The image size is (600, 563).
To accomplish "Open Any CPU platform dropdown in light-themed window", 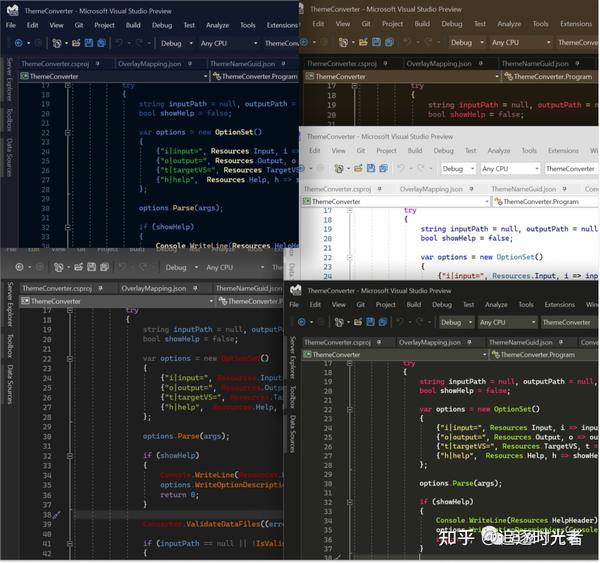I will coord(508,169).
